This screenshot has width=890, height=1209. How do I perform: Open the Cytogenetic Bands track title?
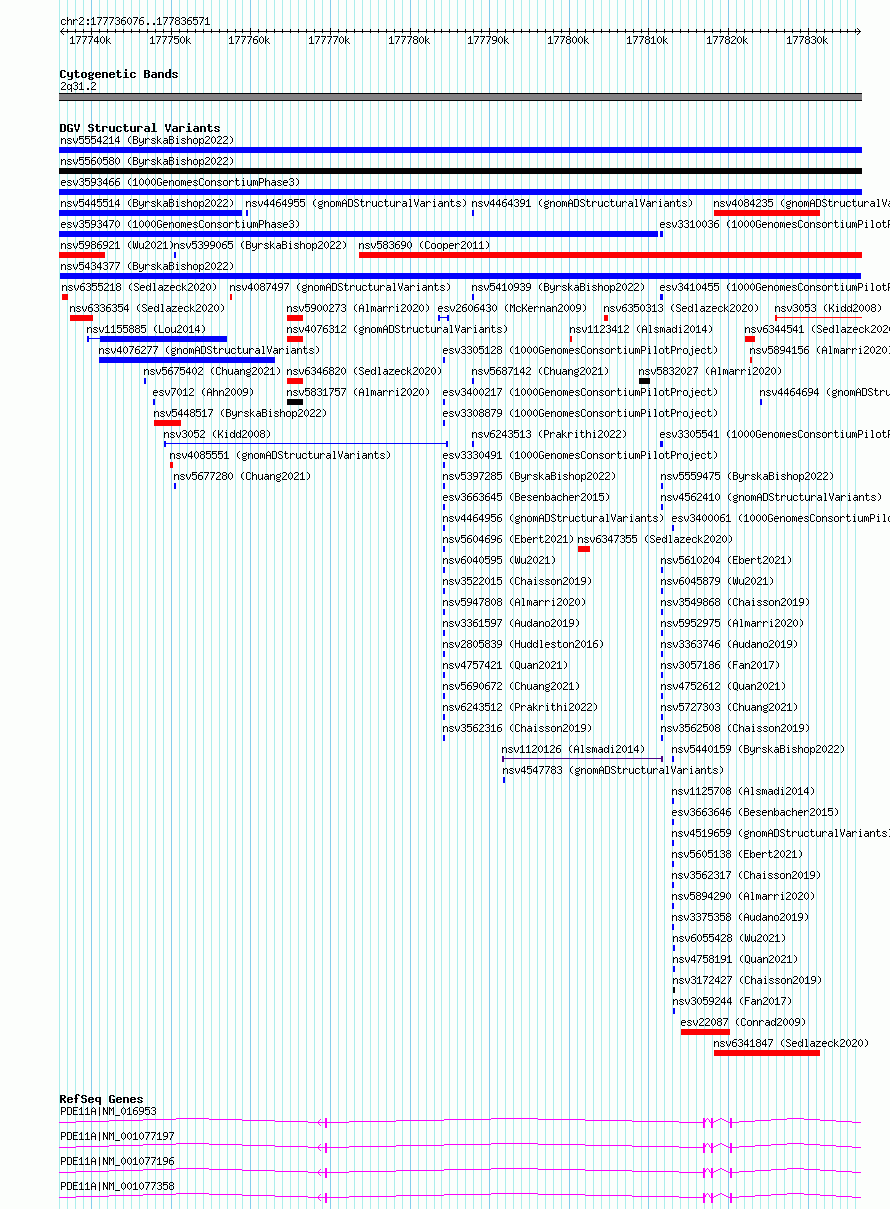(119, 74)
